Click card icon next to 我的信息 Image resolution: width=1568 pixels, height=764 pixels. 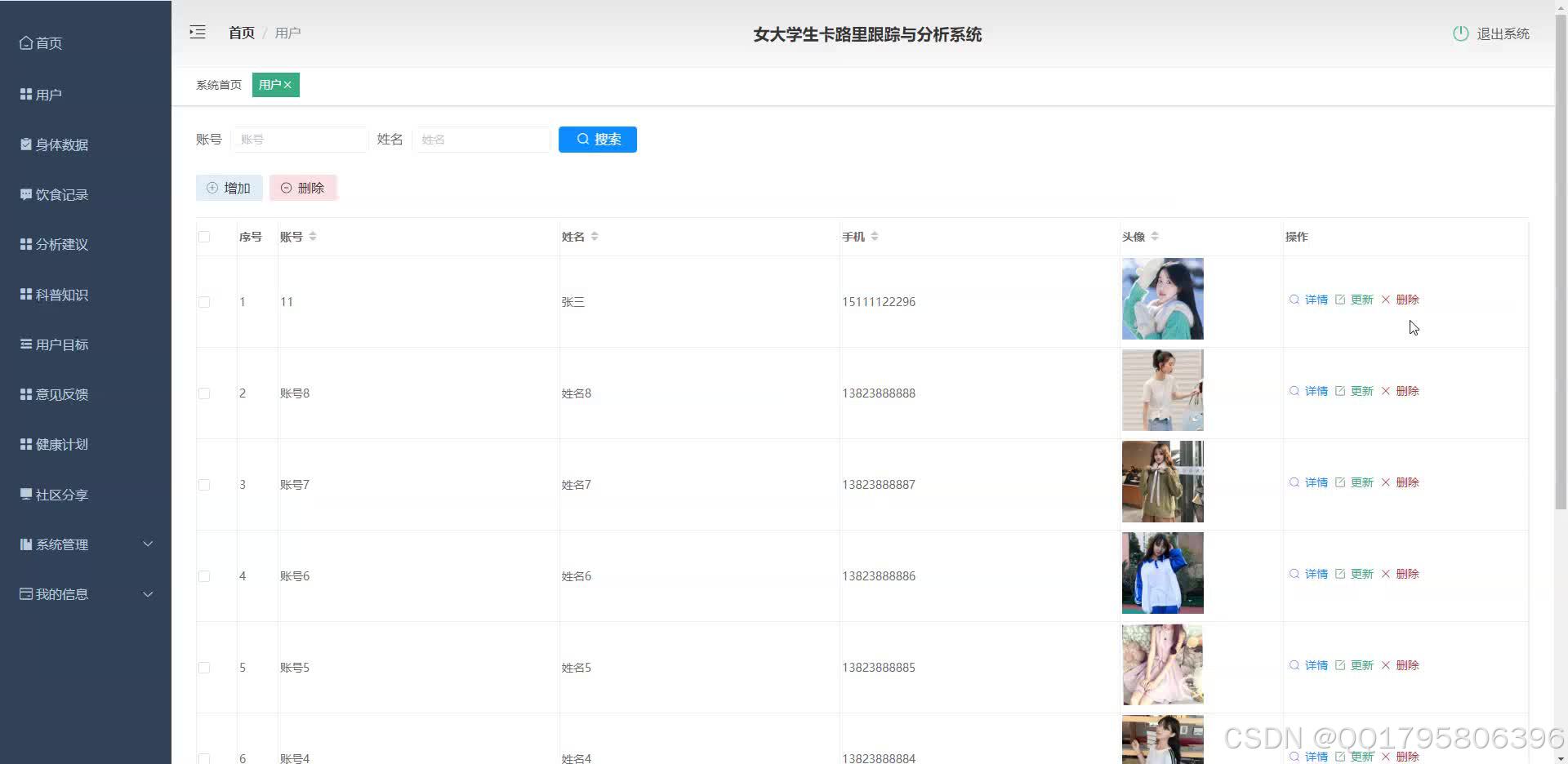[x=26, y=594]
